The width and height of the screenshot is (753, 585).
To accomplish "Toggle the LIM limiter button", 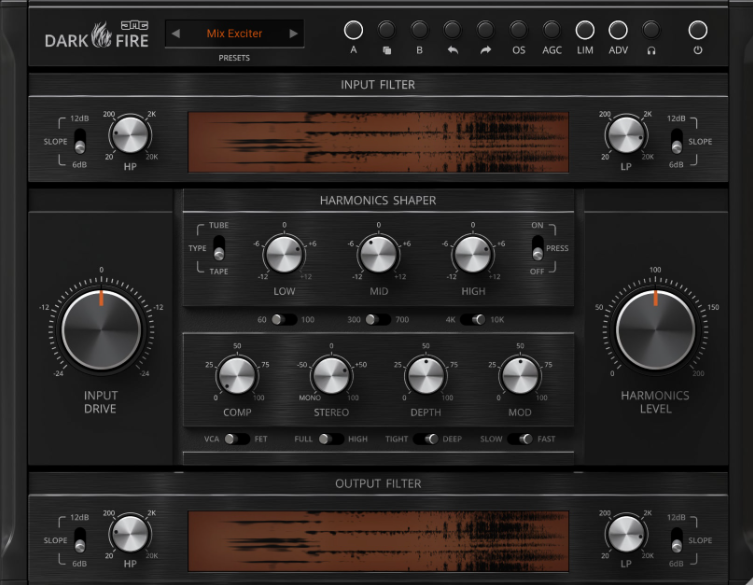I will (585, 30).
